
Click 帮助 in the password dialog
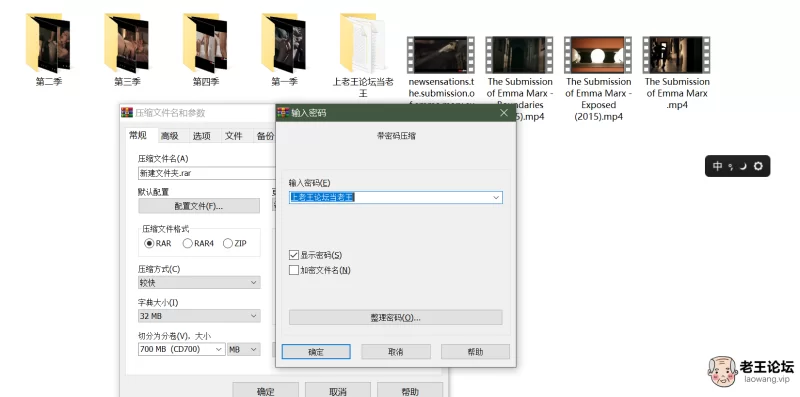click(476, 352)
